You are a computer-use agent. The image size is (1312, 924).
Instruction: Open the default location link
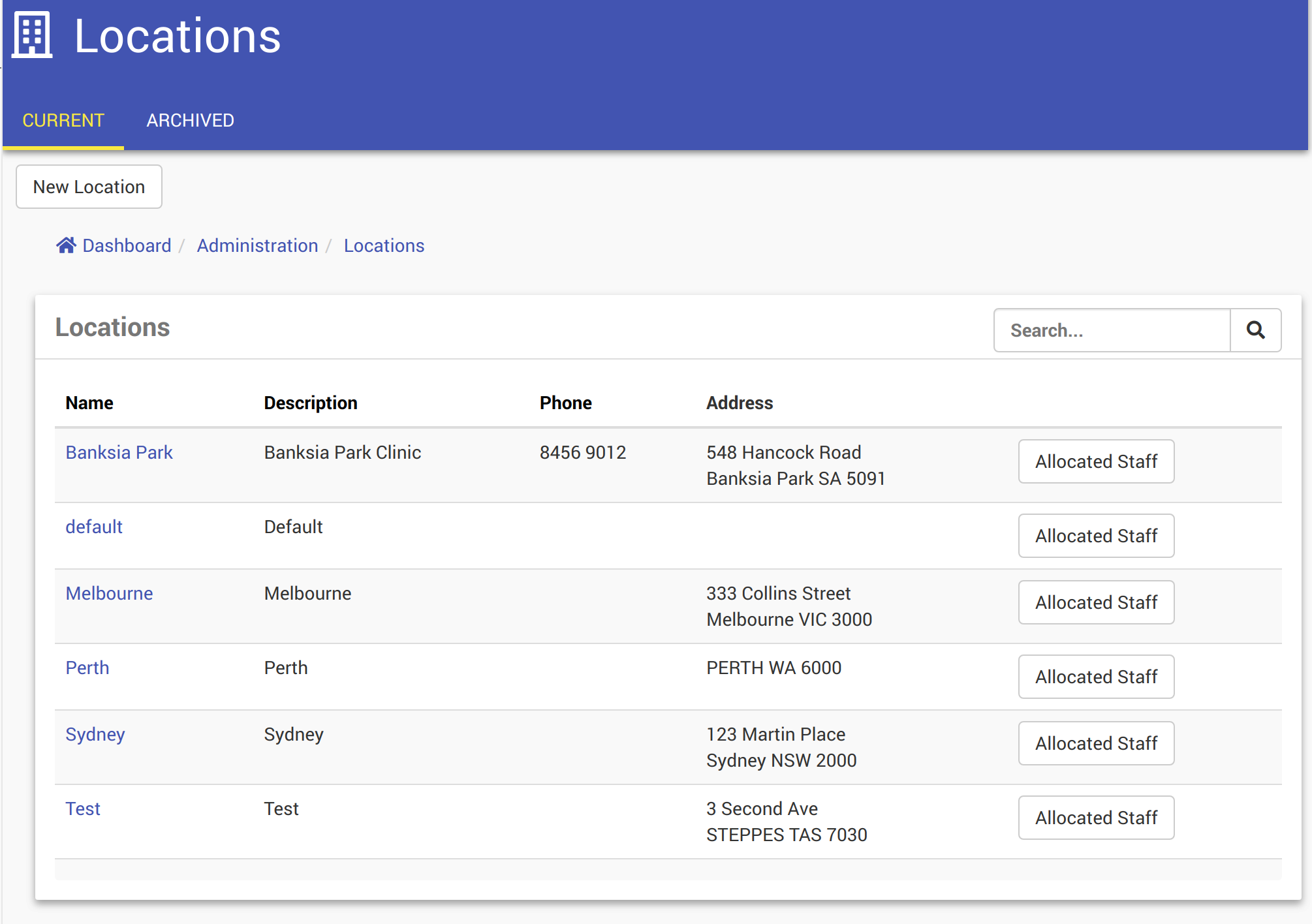[x=94, y=527]
